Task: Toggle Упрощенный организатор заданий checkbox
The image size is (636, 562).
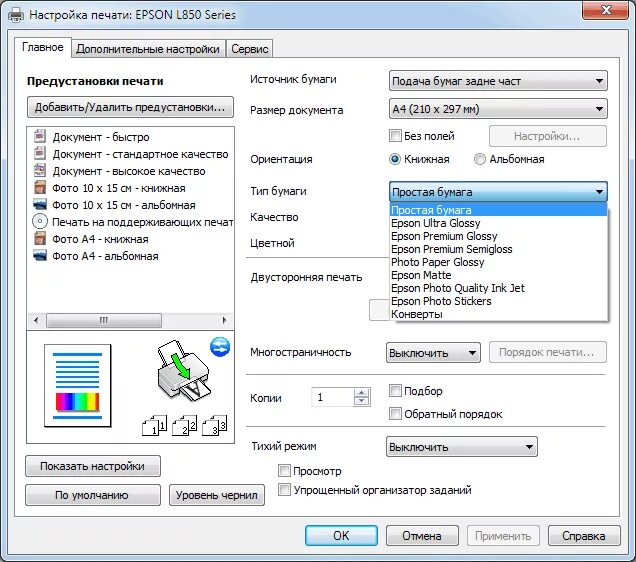Action: point(284,489)
